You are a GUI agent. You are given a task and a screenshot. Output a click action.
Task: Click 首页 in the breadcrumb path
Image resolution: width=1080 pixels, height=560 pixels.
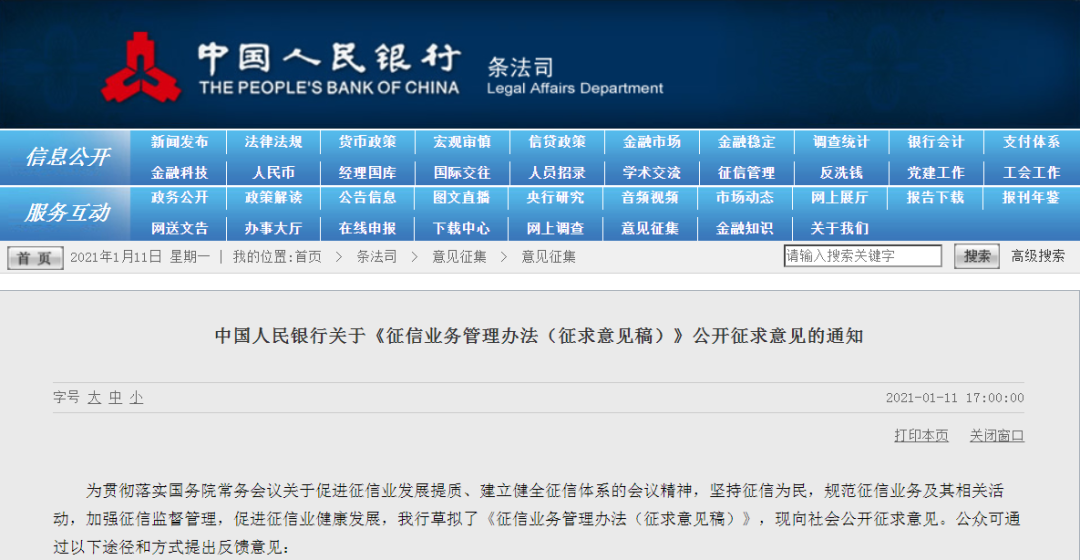tap(308, 257)
